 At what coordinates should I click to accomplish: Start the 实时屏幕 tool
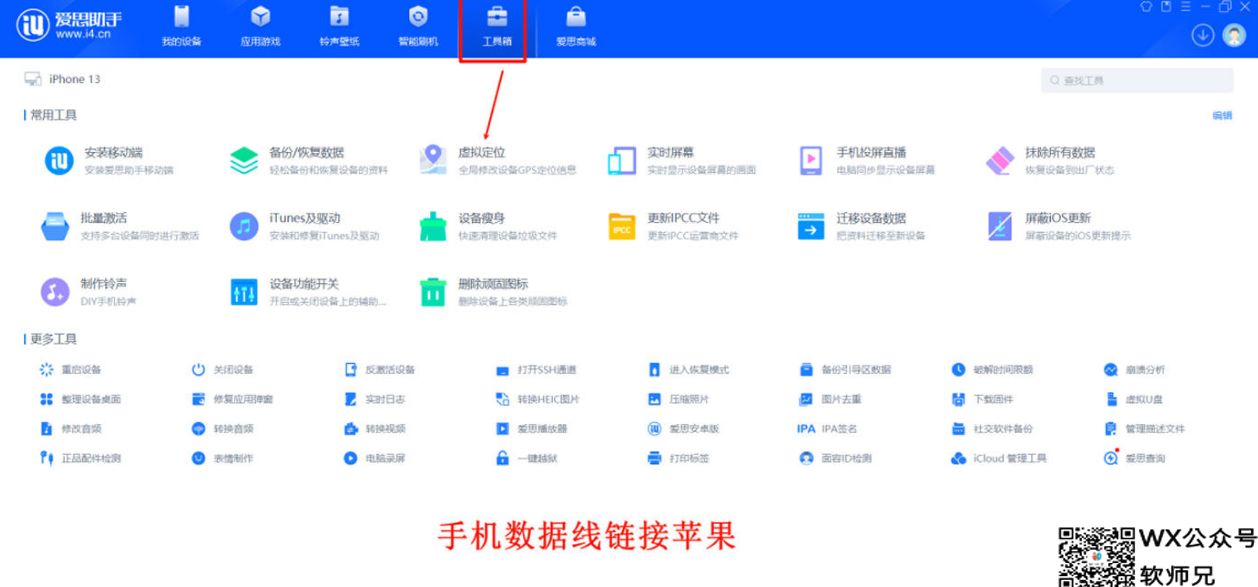(x=682, y=160)
